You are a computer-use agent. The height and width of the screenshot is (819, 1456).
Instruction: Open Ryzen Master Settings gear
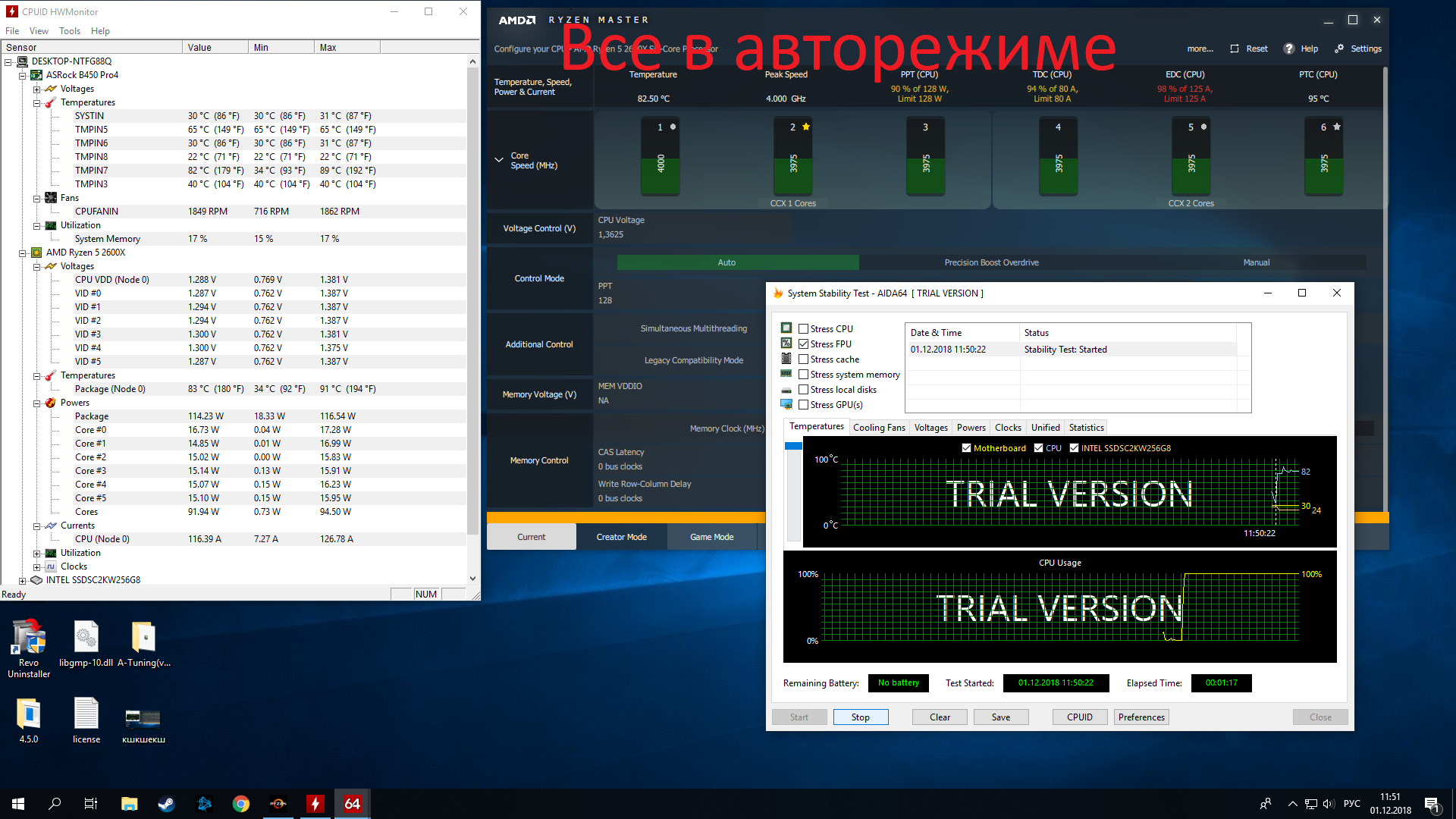coord(1339,49)
